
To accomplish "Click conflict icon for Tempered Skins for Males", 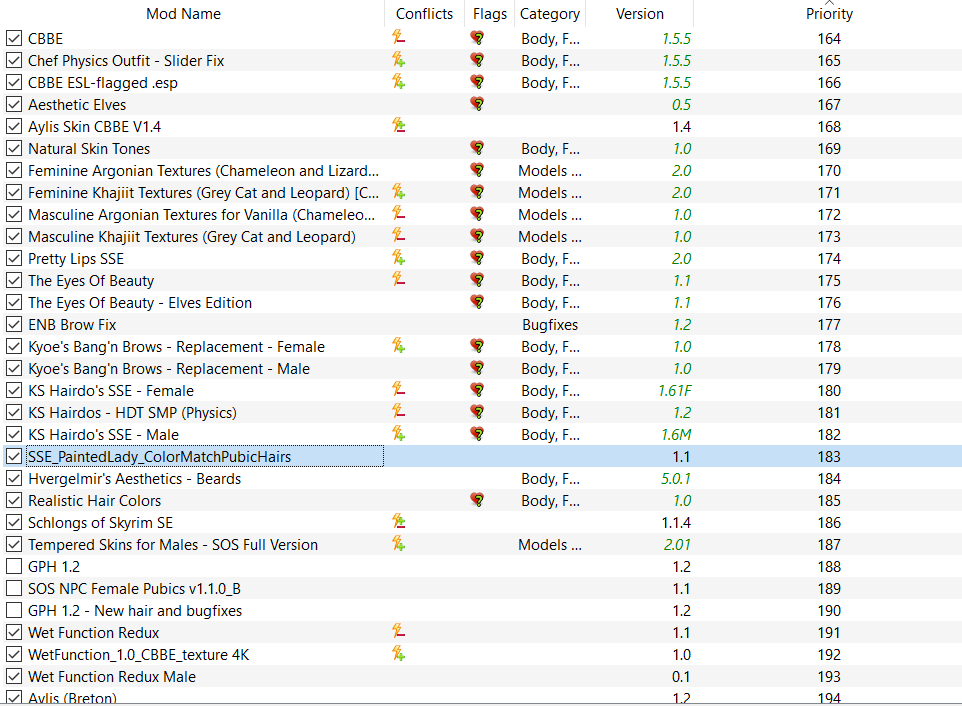I will coord(398,544).
